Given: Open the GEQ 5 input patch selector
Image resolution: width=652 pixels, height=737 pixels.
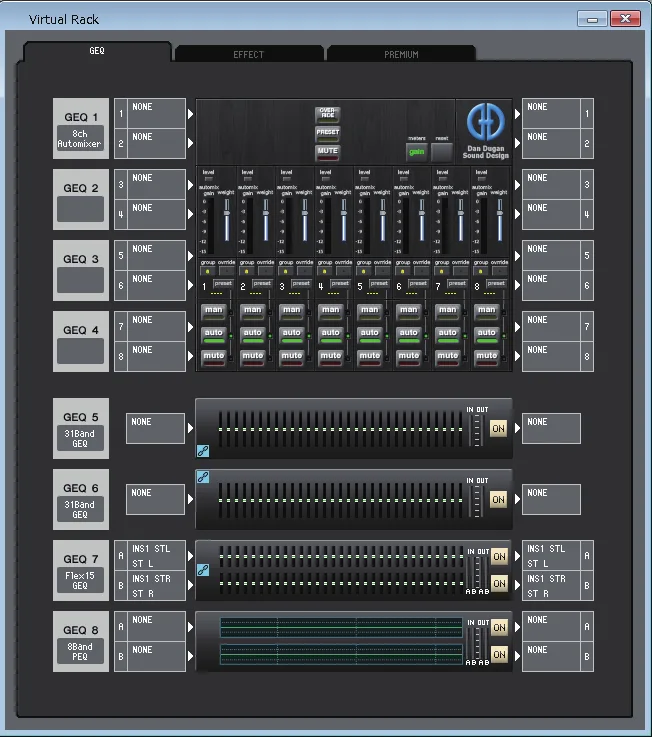Looking at the screenshot, I should pos(155,428).
